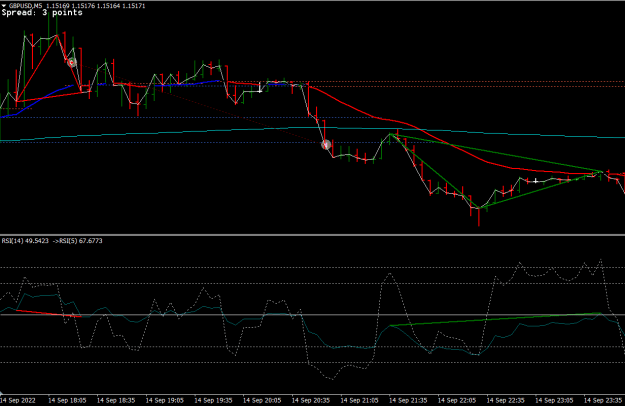Click the "14 Sep 19:05" time label

(x=164, y=400)
